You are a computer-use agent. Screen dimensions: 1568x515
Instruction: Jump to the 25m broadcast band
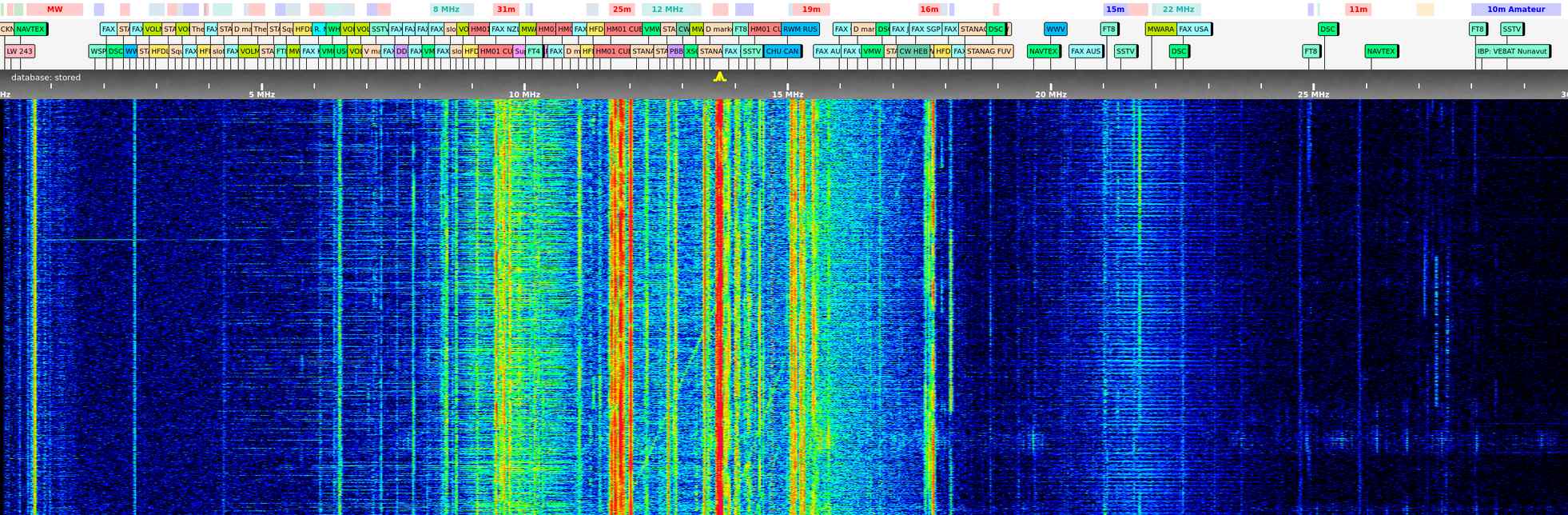pos(622,10)
